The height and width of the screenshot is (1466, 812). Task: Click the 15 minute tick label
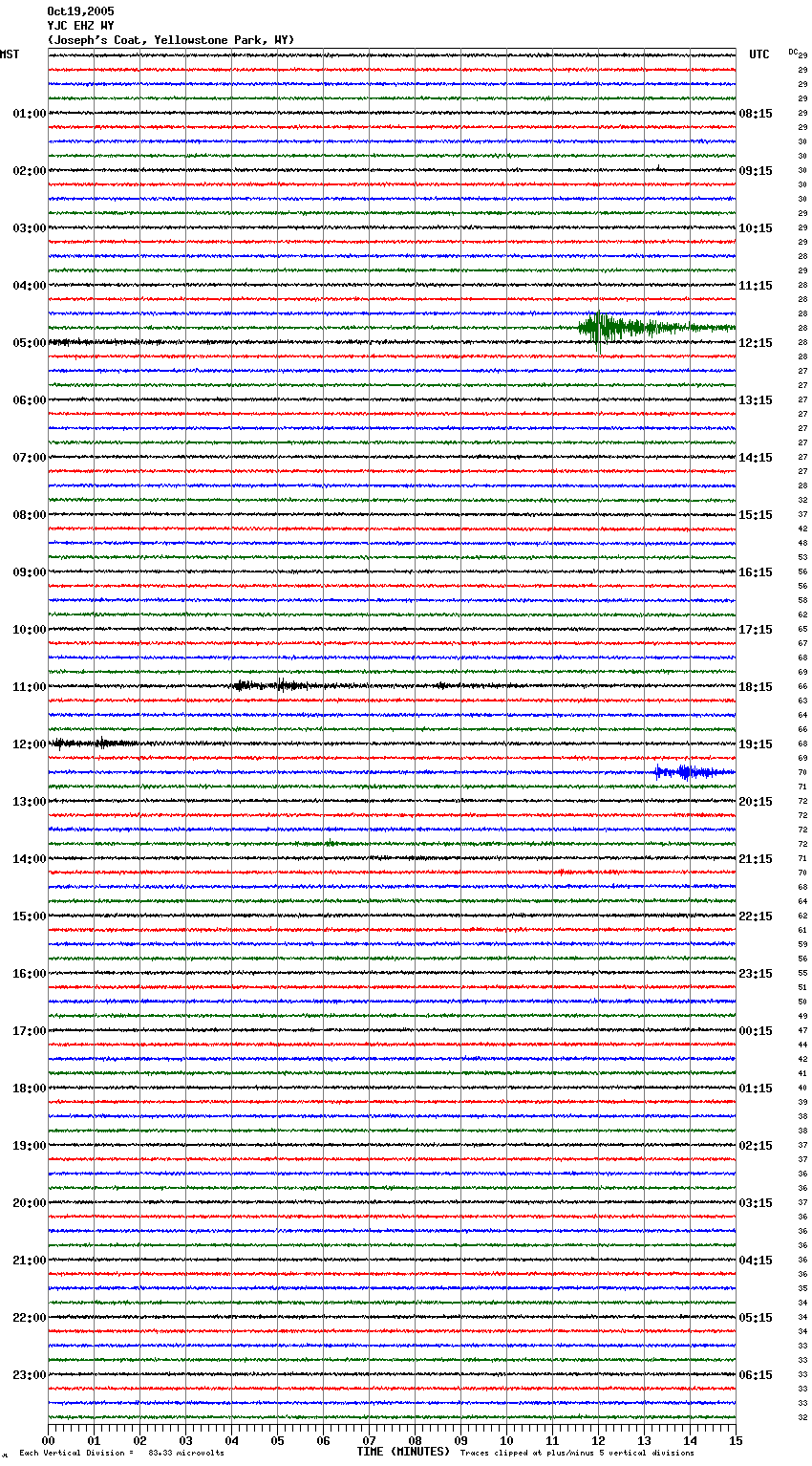pos(736,1441)
